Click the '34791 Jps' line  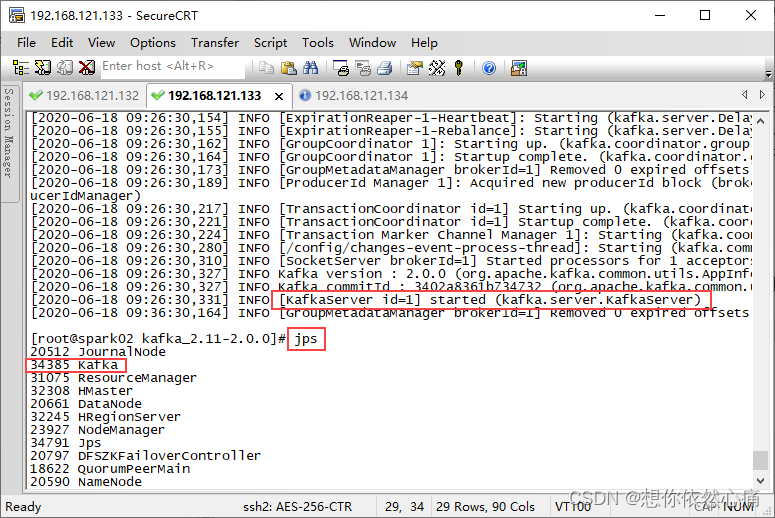coord(65,442)
